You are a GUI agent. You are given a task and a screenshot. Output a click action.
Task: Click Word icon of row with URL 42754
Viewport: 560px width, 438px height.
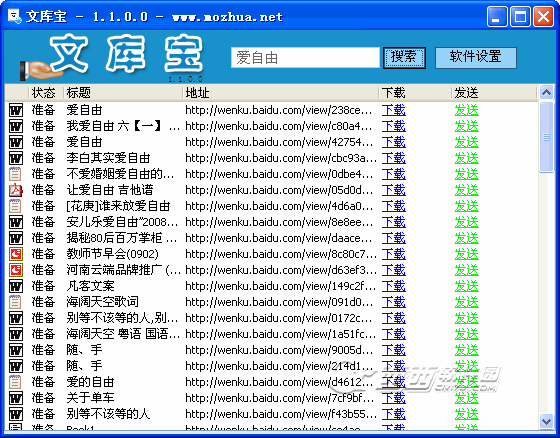click(16, 142)
